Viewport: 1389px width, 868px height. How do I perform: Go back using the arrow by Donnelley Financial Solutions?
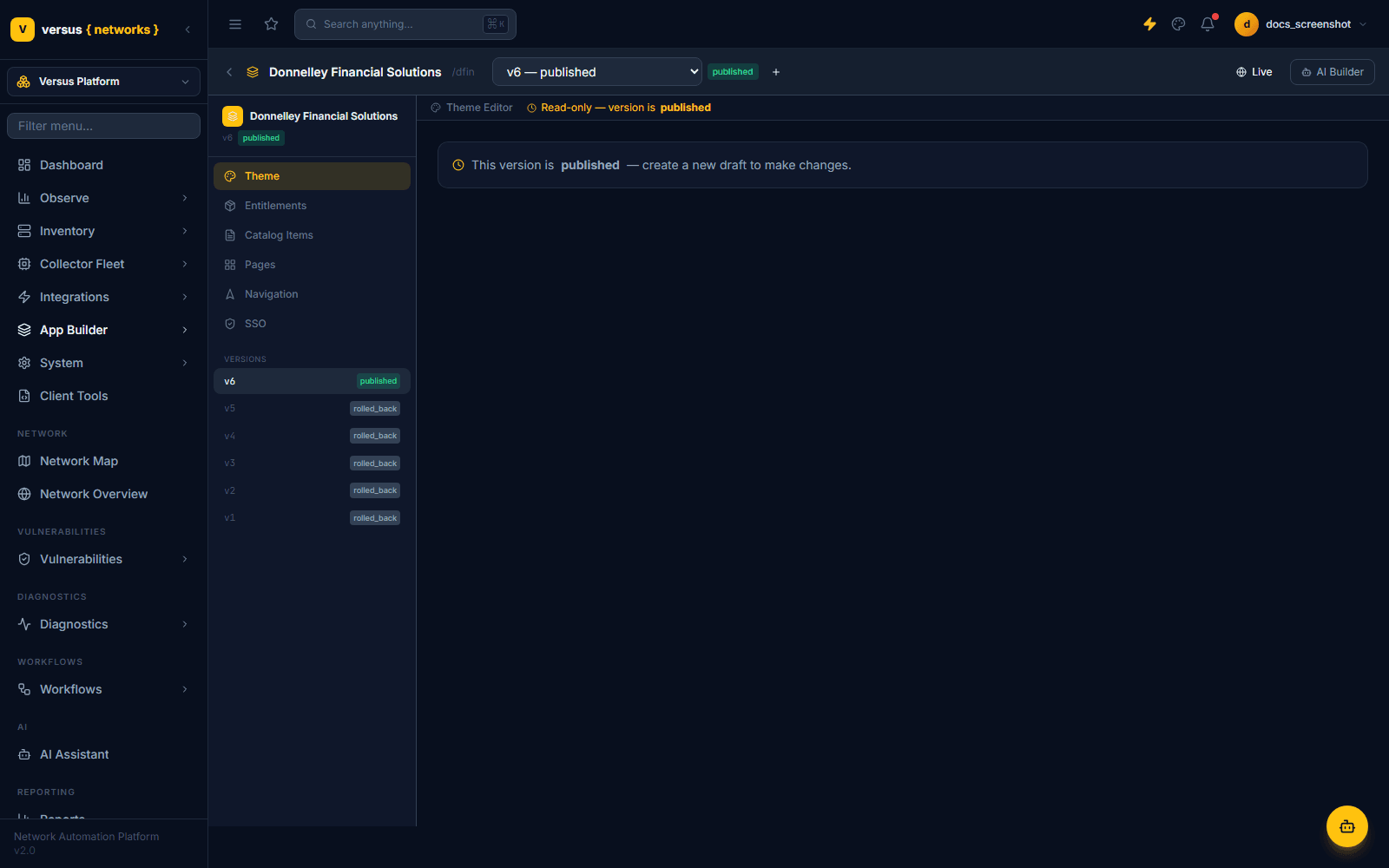[x=229, y=72]
